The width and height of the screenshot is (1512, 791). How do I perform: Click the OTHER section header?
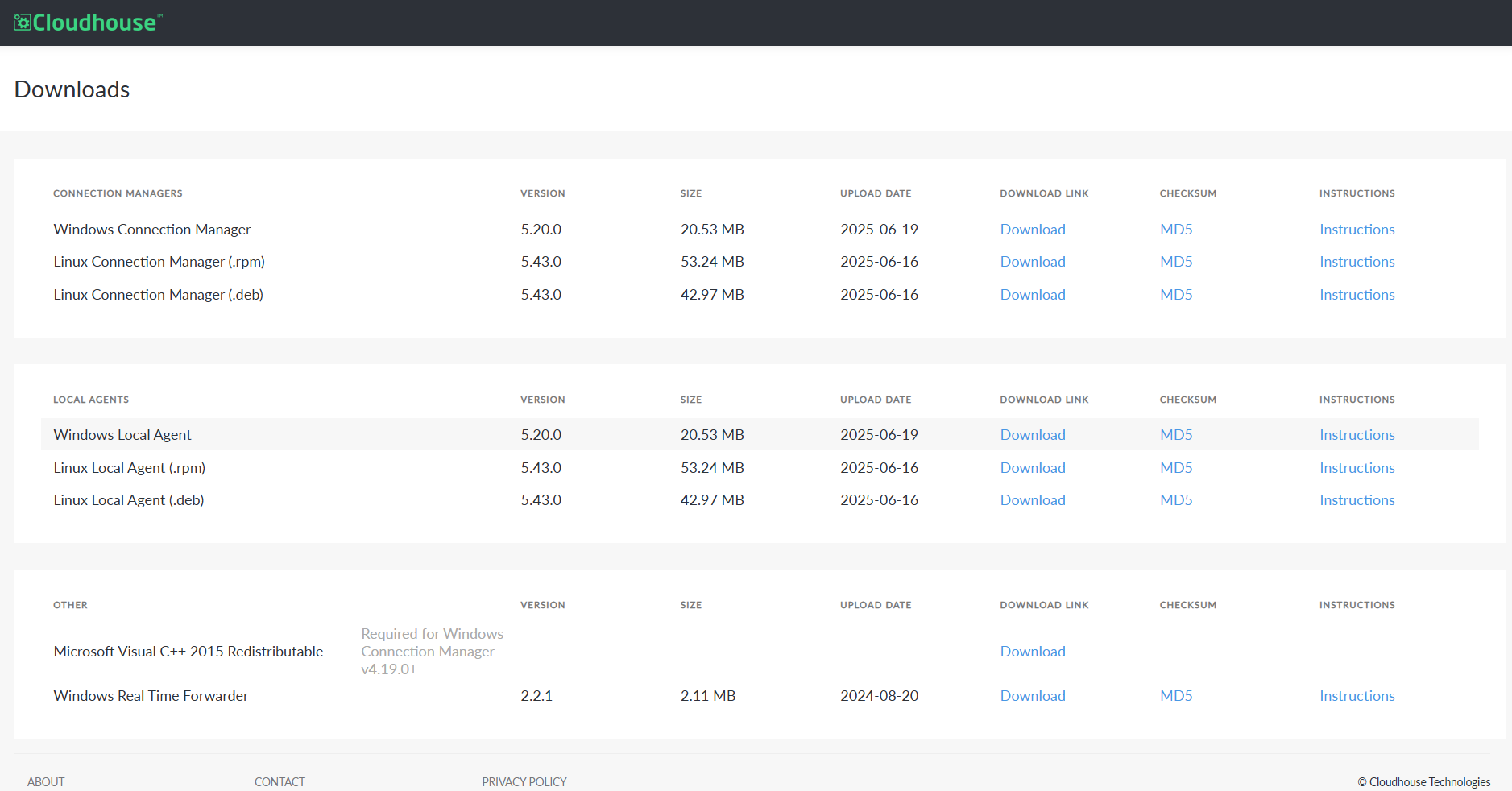pyautogui.click(x=70, y=605)
